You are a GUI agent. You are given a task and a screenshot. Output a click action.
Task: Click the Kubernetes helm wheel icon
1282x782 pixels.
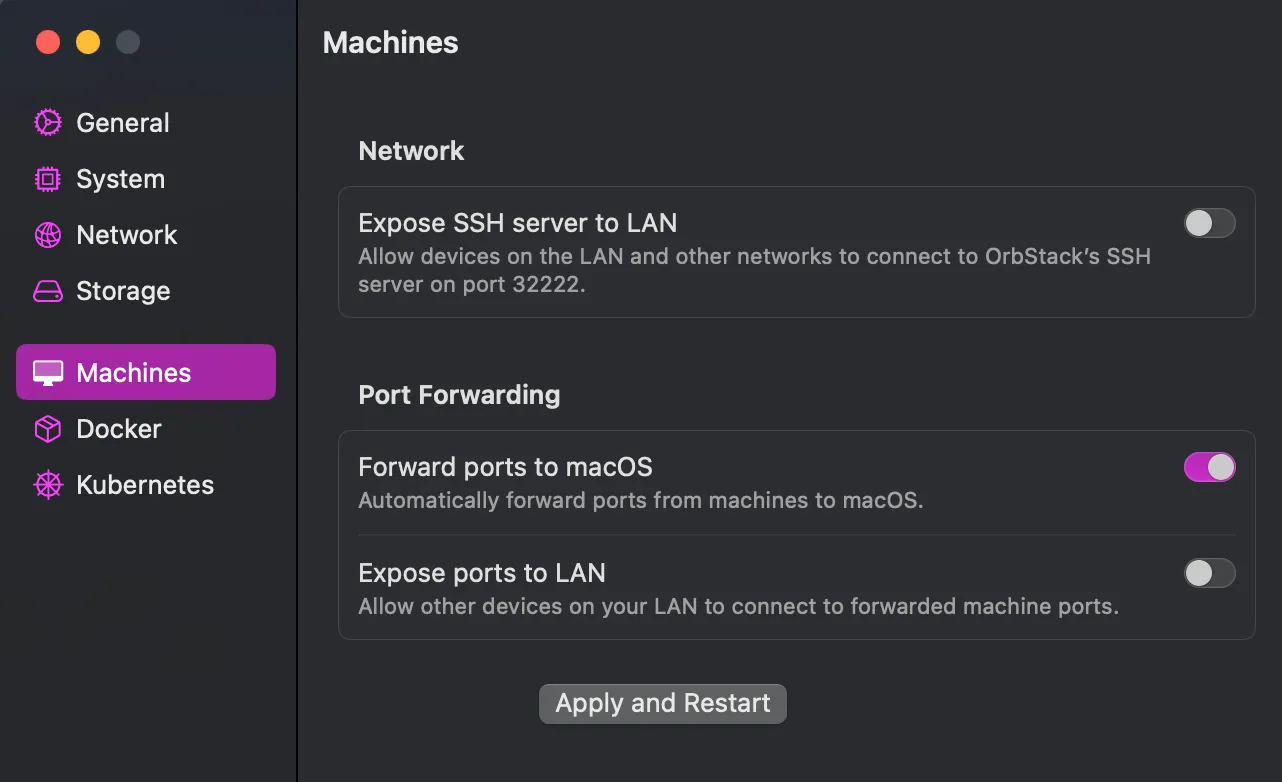(48, 485)
